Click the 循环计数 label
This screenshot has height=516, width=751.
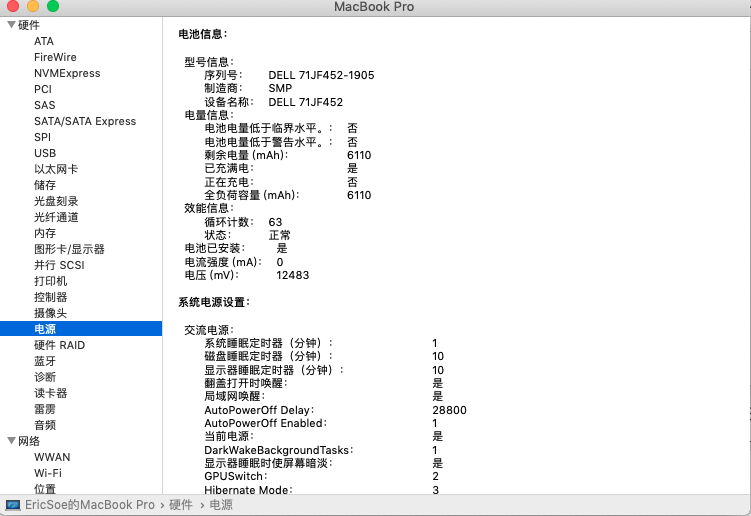click(x=228, y=222)
